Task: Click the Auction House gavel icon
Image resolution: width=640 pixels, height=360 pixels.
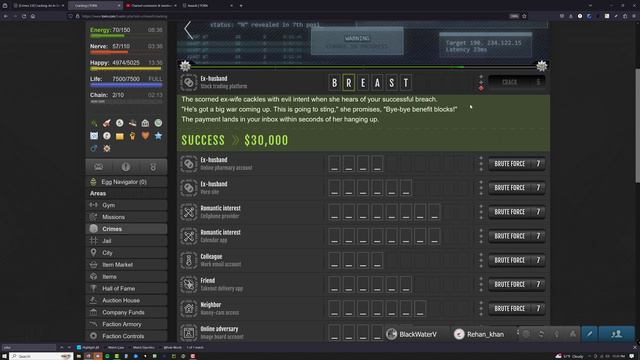Action: click(x=93, y=300)
